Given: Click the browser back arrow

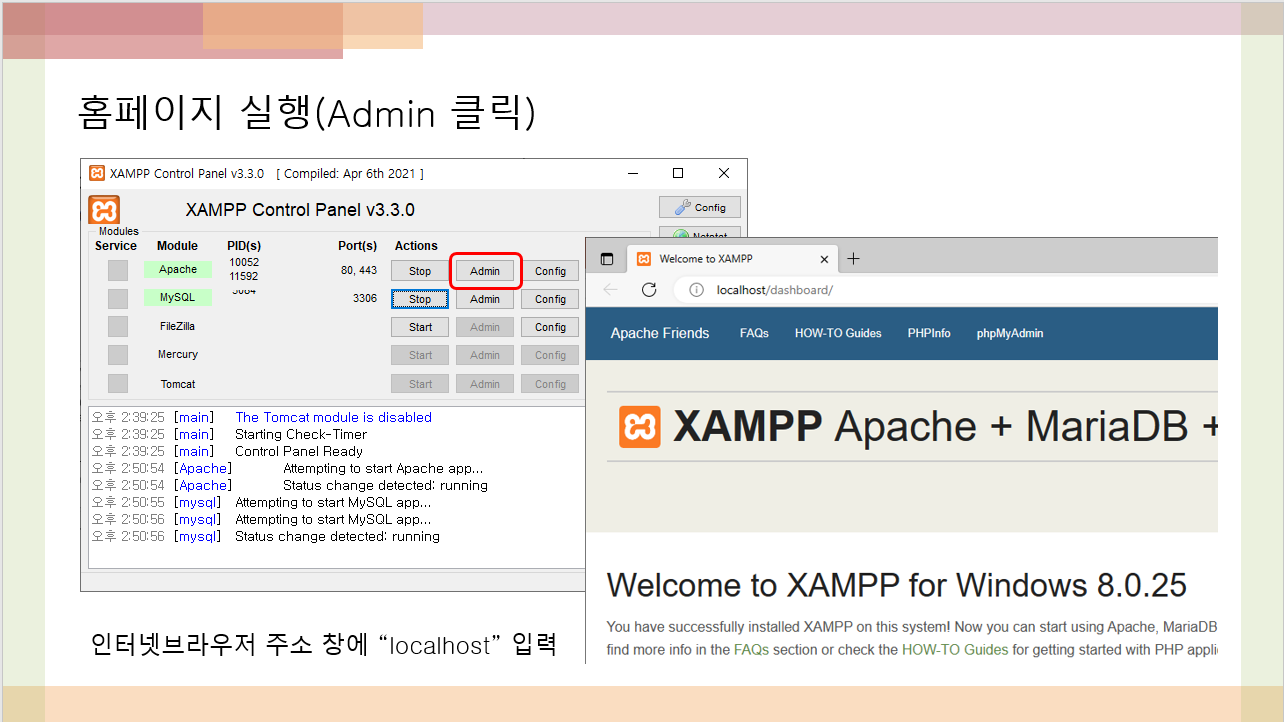Looking at the screenshot, I should [x=610, y=290].
